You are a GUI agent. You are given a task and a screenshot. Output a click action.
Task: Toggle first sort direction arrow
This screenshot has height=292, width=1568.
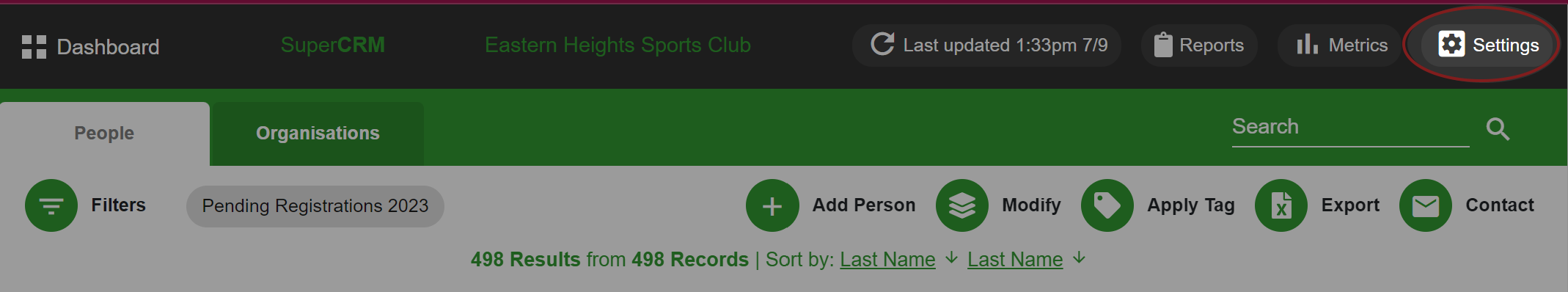pos(951,258)
